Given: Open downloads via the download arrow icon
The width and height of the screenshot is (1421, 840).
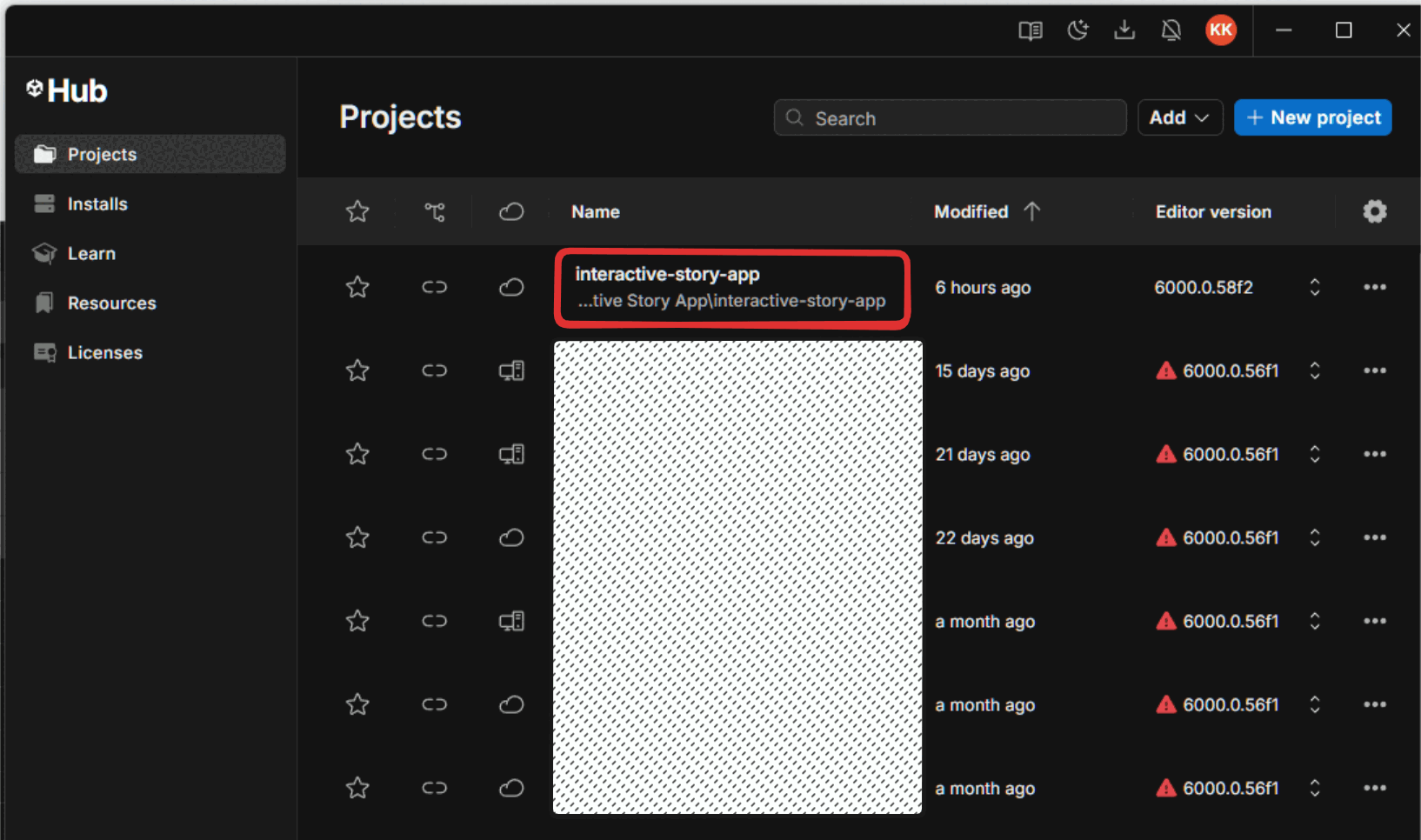Looking at the screenshot, I should point(1124,30).
